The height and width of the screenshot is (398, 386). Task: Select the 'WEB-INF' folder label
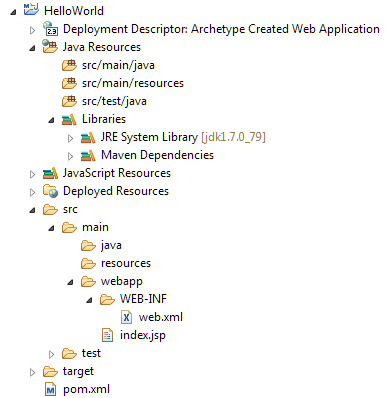point(143,299)
